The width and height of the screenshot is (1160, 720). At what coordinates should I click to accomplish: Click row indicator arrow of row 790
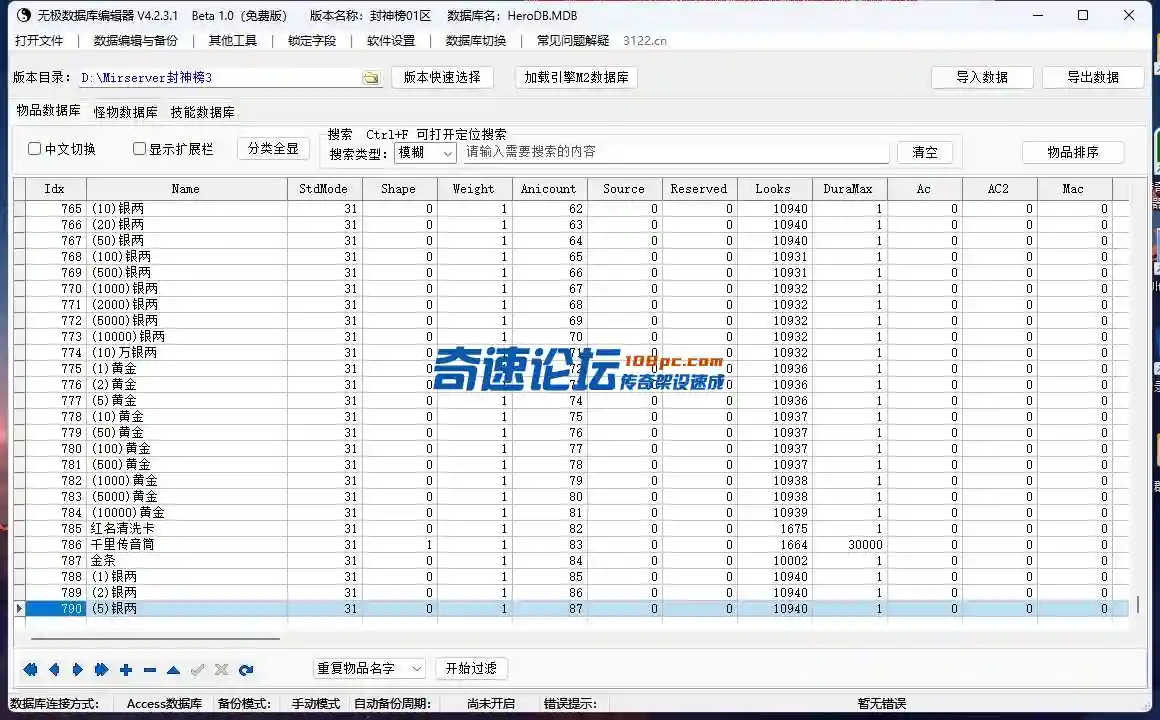pyautogui.click(x=19, y=608)
